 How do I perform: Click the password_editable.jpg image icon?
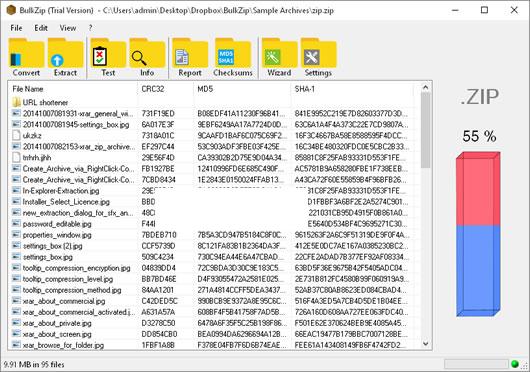(x=16, y=223)
